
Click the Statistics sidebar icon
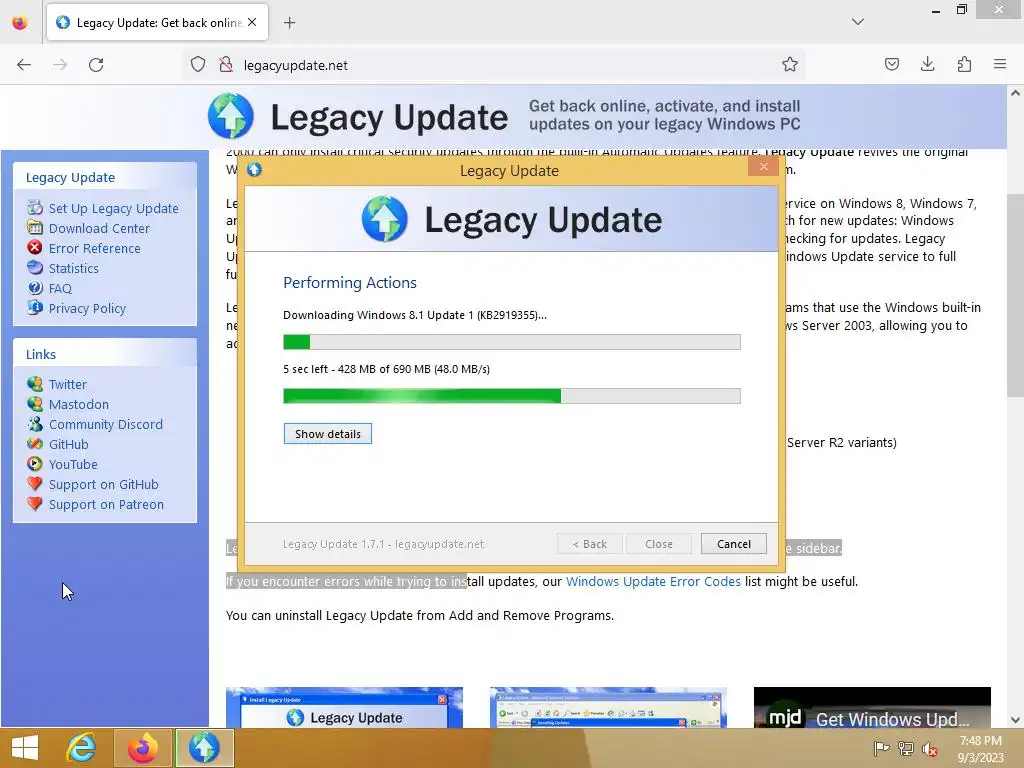[x=35, y=268]
